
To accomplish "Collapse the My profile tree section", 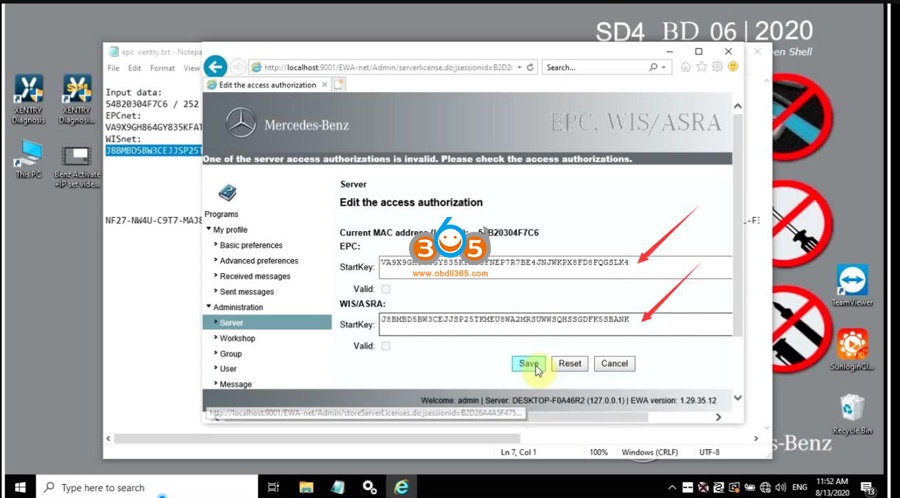I will click(209, 229).
